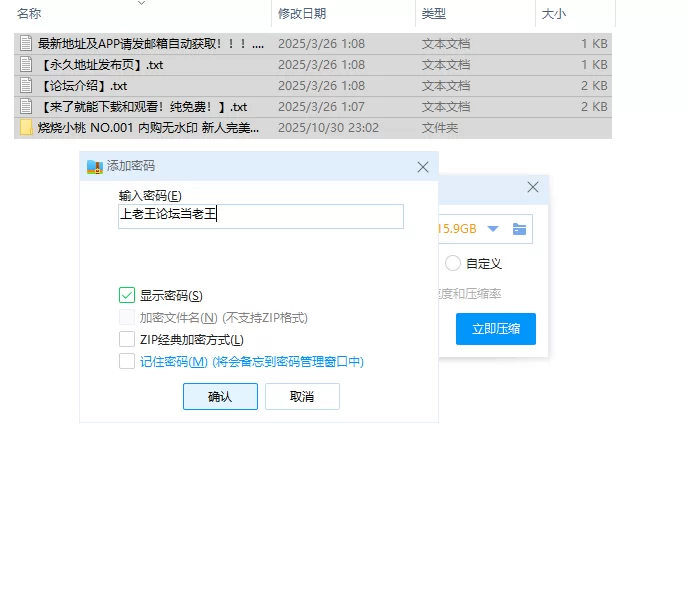Image resolution: width=688 pixels, height=615 pixels.
Task: Sort by the 大小 column header
Action: coord(554,14)
